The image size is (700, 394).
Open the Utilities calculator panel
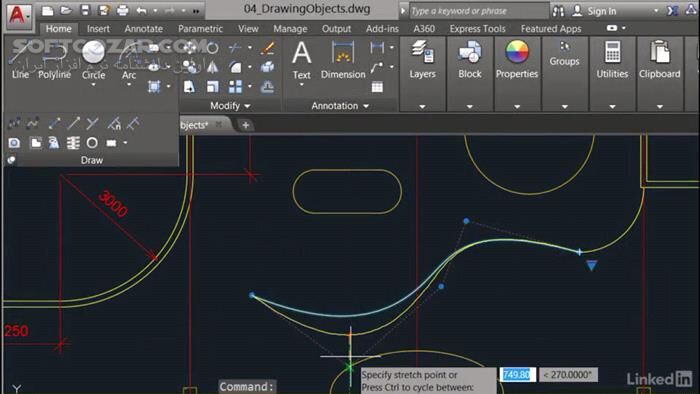(612, 59)
